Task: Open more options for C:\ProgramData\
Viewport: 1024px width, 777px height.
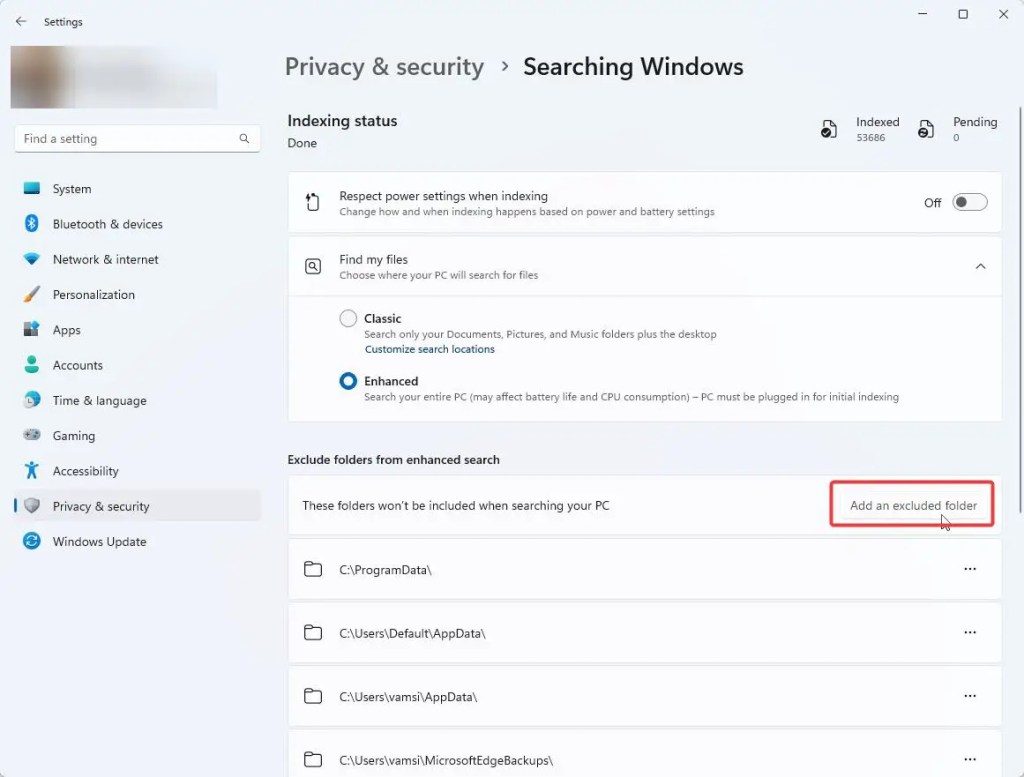Action: (x=970, y=569)
